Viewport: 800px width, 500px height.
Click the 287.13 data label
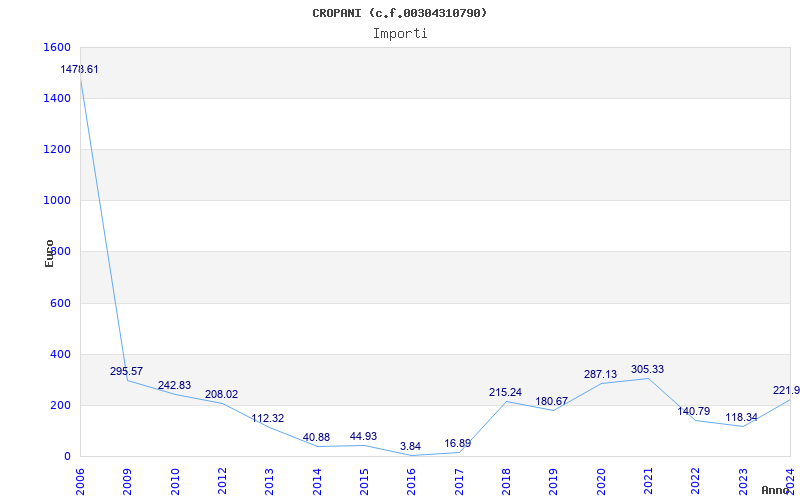pyautogui.click(x=601, y=374)
